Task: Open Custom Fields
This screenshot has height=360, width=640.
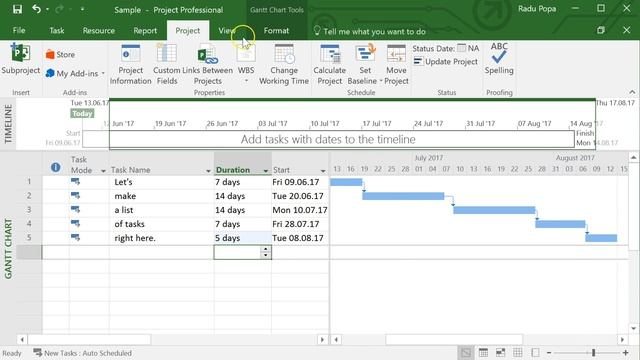Action: pyautogui.click(x=167, y=64)
